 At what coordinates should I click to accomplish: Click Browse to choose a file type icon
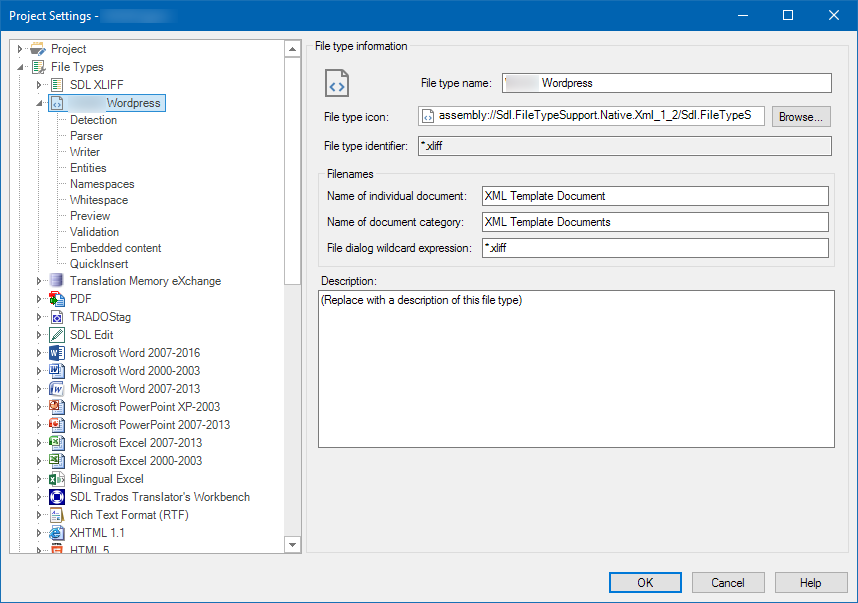pyautogui.click(x=801, y=117)
